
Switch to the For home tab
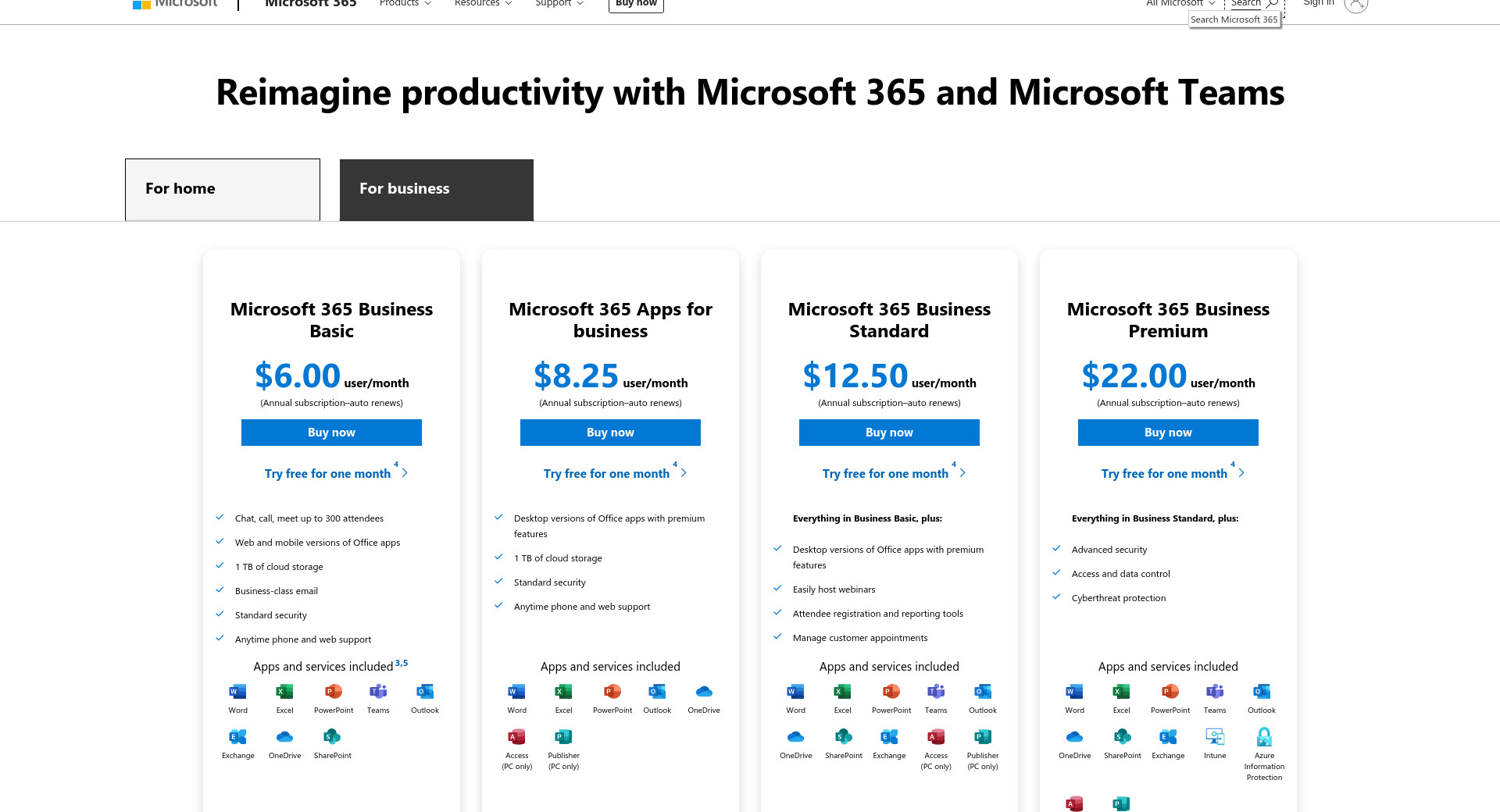point(223,190)
